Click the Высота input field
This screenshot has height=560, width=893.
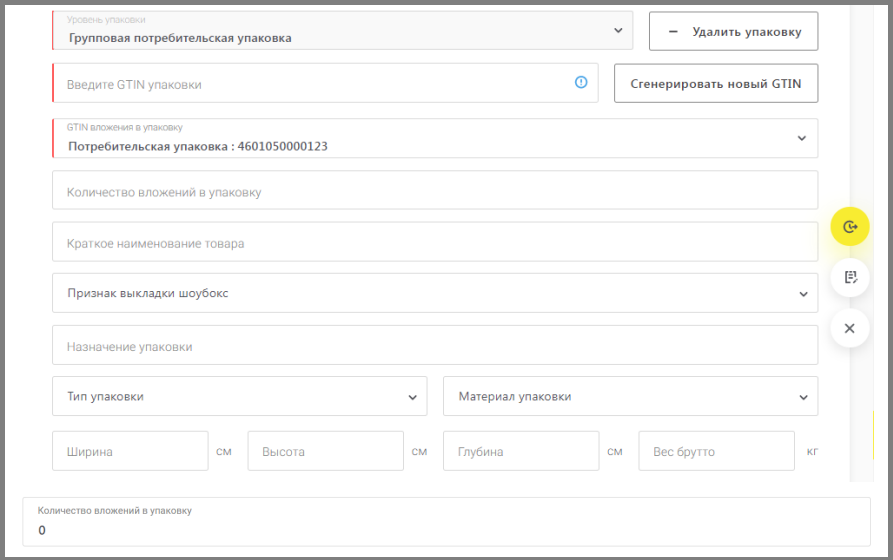click(326, 451)
